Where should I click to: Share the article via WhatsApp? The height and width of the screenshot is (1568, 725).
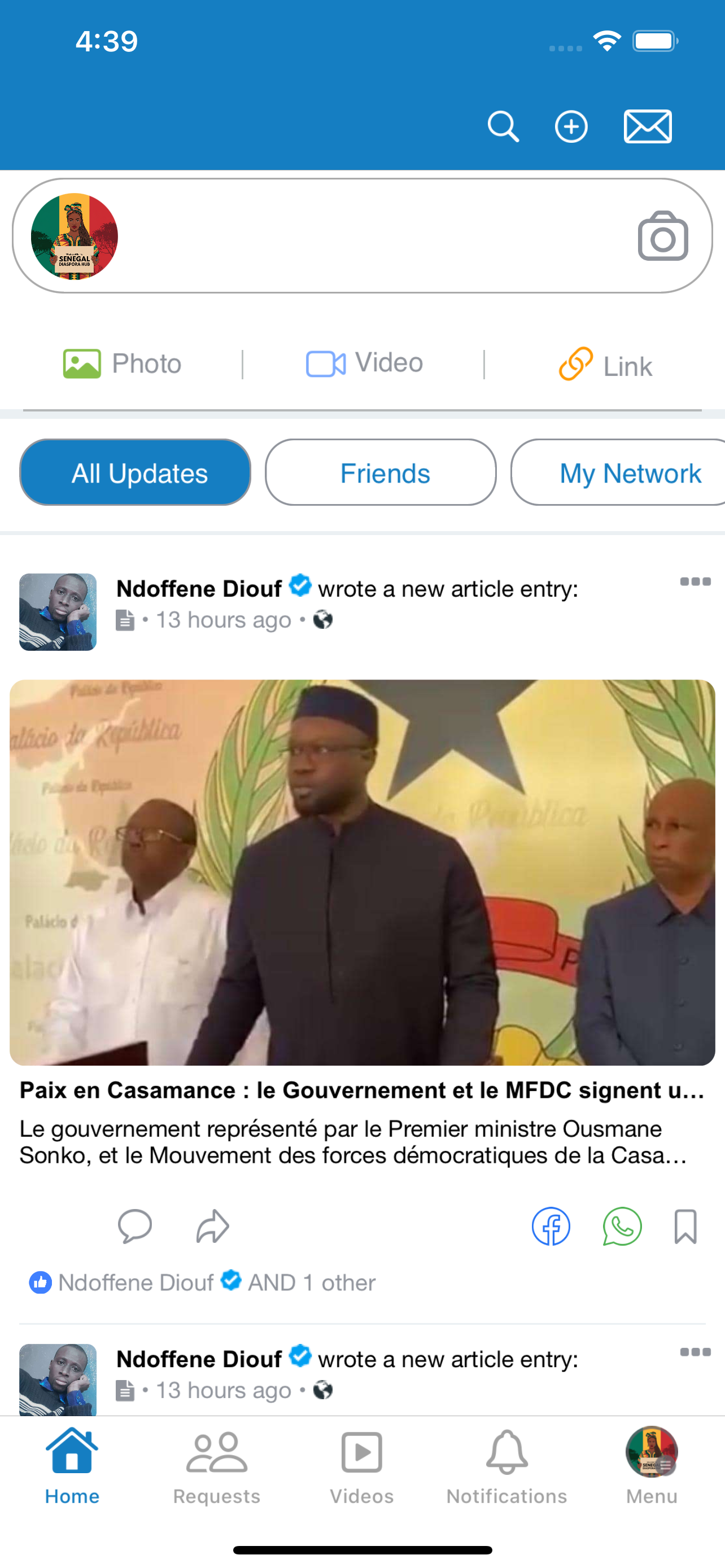(x=622, y=1225)
